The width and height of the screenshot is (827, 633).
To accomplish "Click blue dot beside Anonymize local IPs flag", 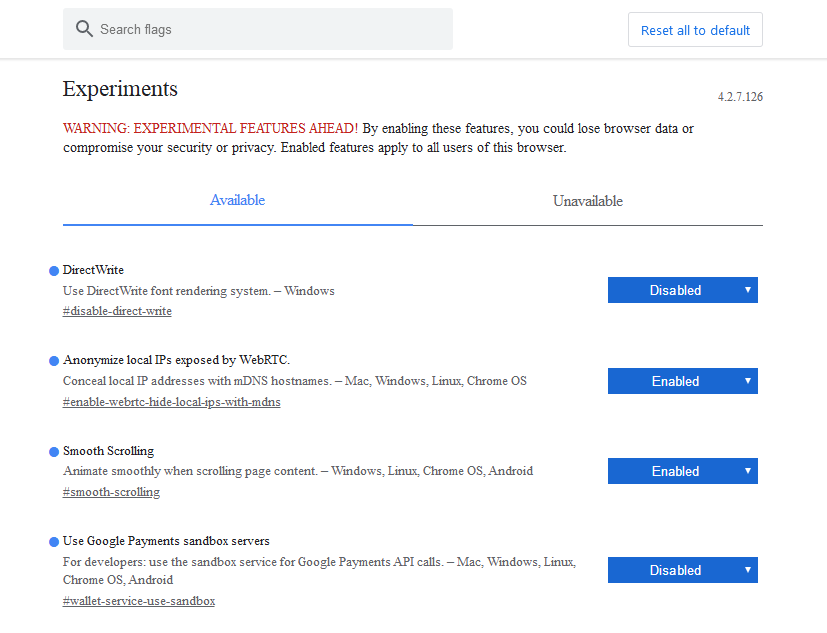I will click(x=54, y=361).
